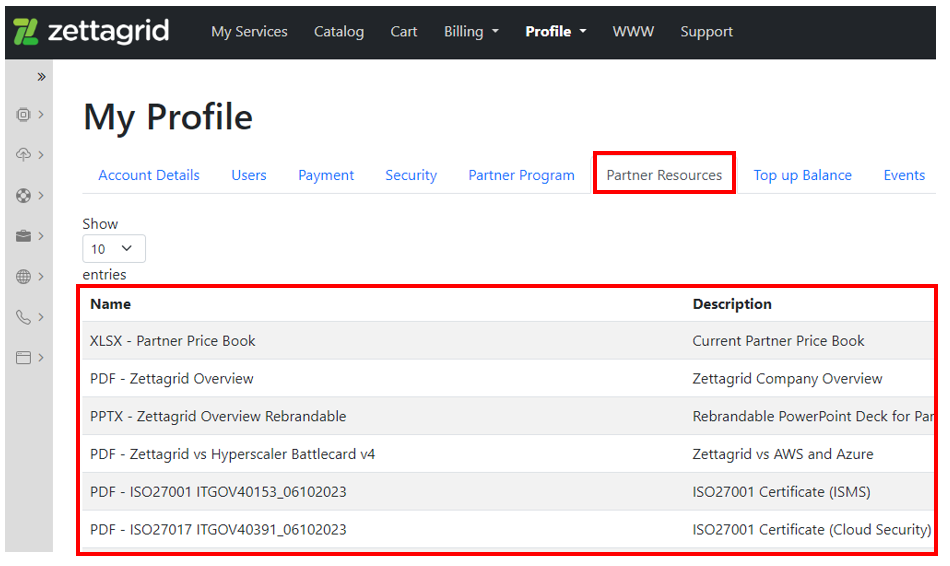950x566 pixels.
Task: Expand the sidebar with the double-chevron icon
Action: pyautogui.click(x=41, y=77)
